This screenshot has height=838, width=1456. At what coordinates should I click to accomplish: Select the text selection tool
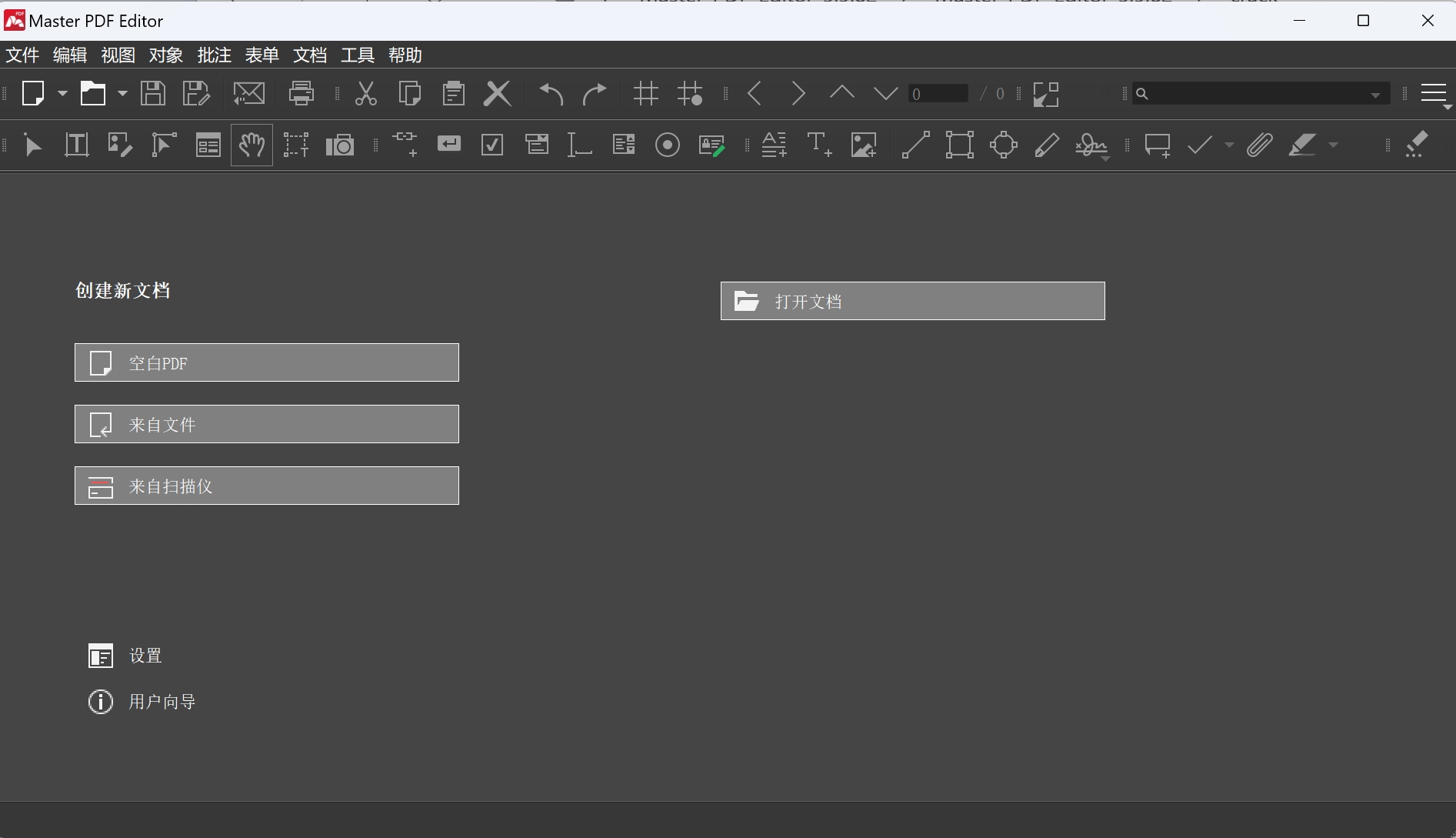(x=77, y=145)
